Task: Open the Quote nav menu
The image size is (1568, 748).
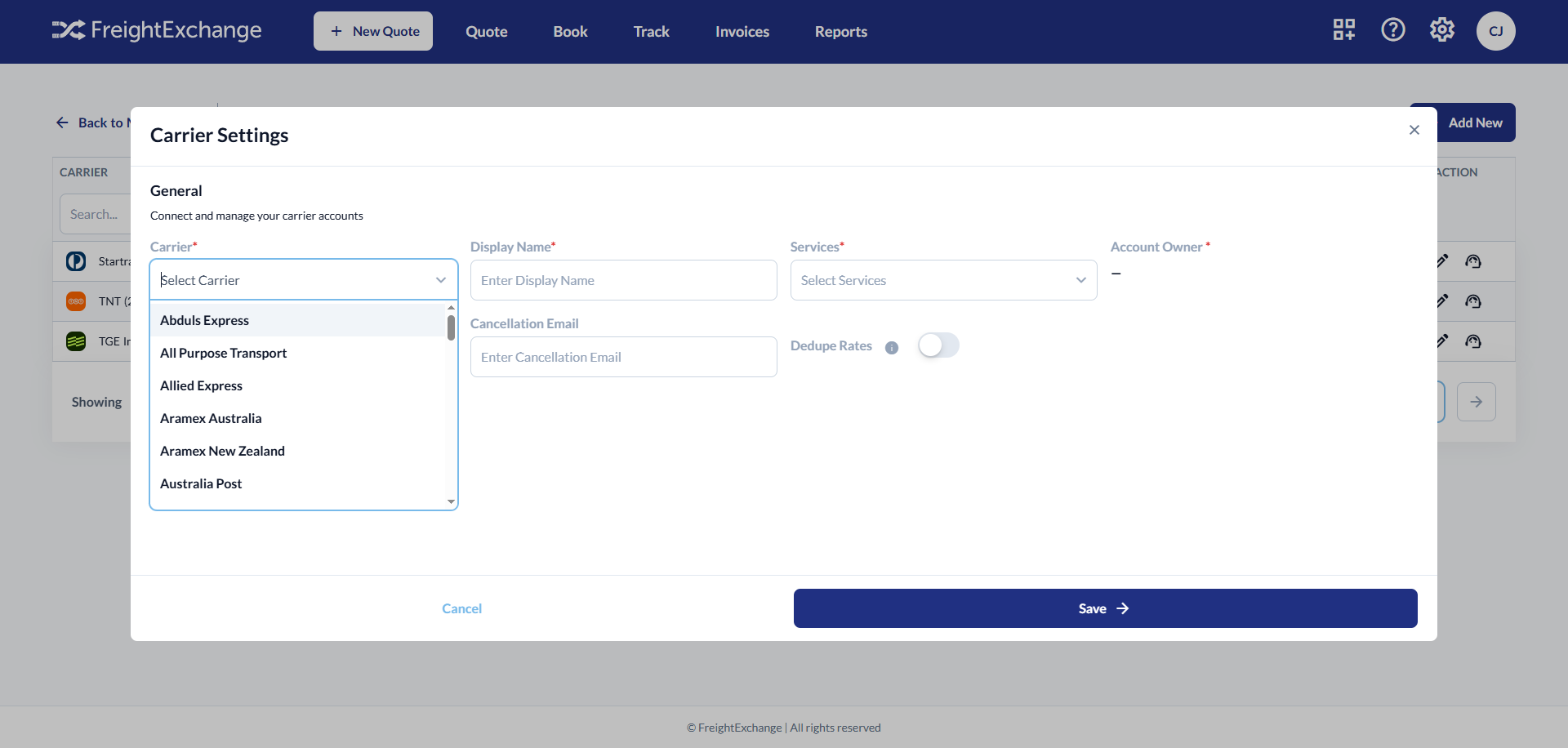Action: (x=487, y=31)
